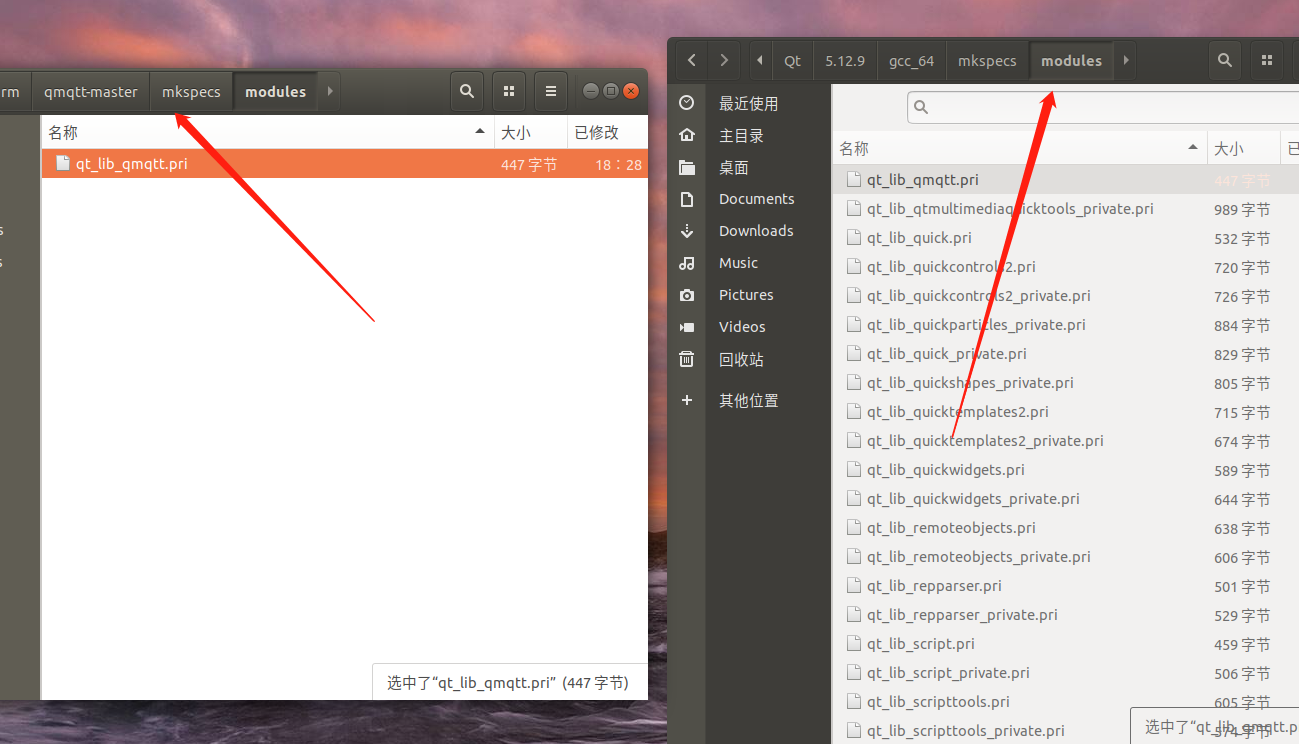Image resolution: width=1299 pixels, height=744 pixels.
Task: Navigate to mkspecs breadcrumb in the right window
Action: click(x=987, y=60)
